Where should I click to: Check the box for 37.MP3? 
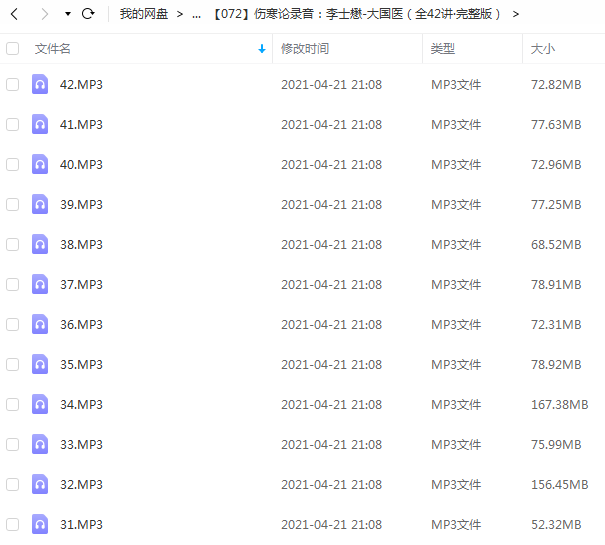coord(12,284)
